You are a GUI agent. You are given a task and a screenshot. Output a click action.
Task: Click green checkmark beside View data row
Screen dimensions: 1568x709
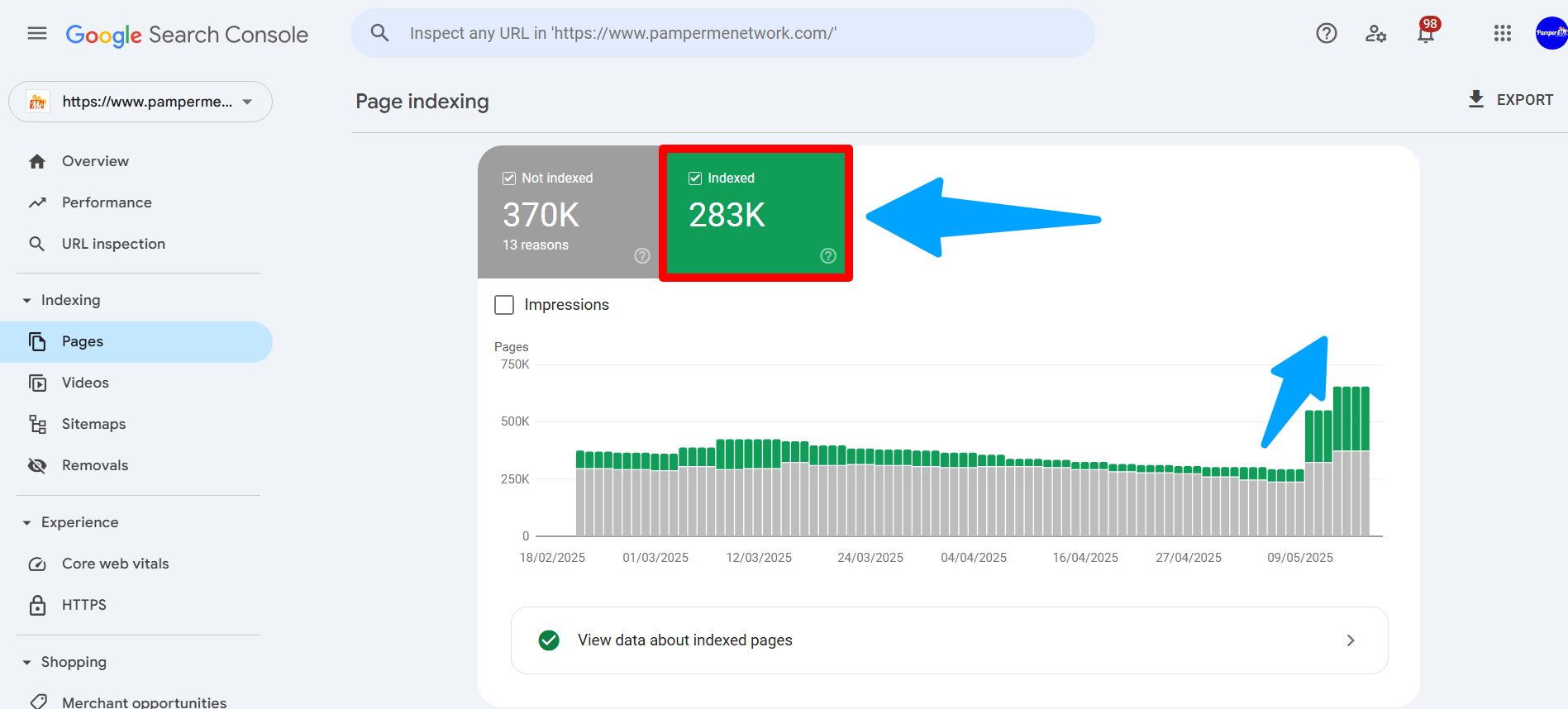[549, 640]
